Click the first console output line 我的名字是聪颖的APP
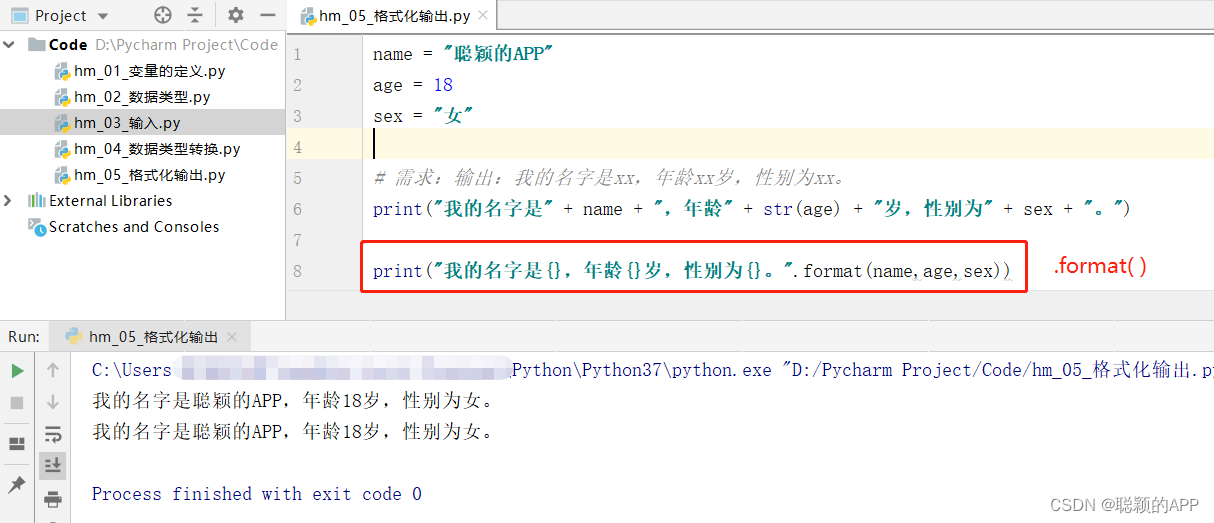Screen dimensions: 1214x523 [293, 401]
